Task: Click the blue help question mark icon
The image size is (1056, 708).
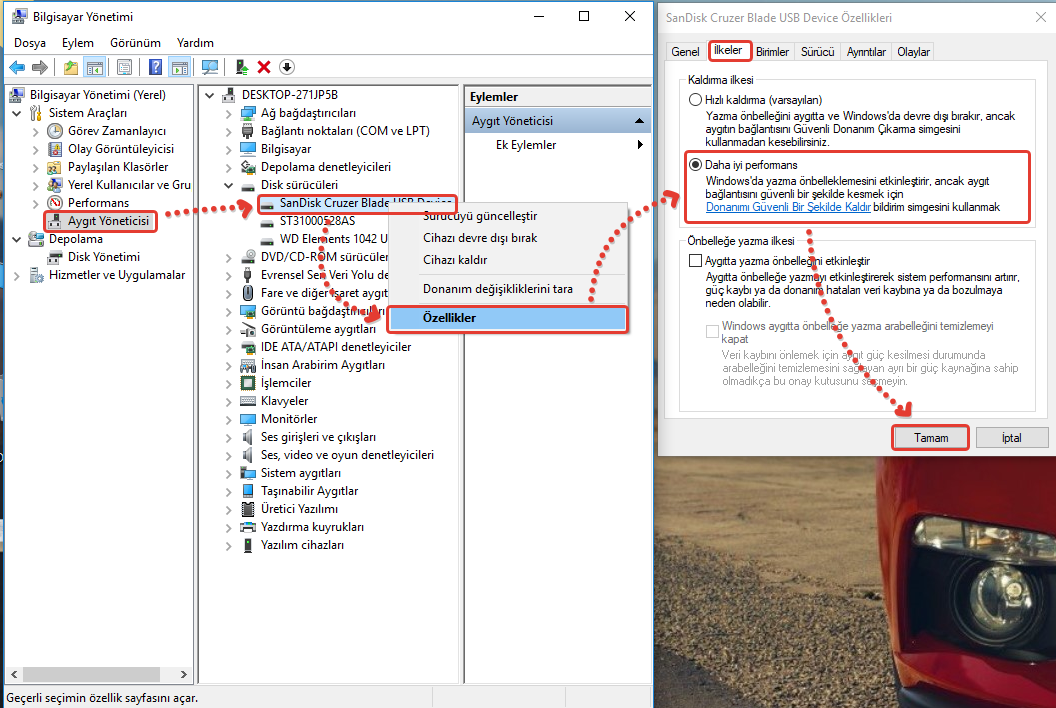Action: 156,67
